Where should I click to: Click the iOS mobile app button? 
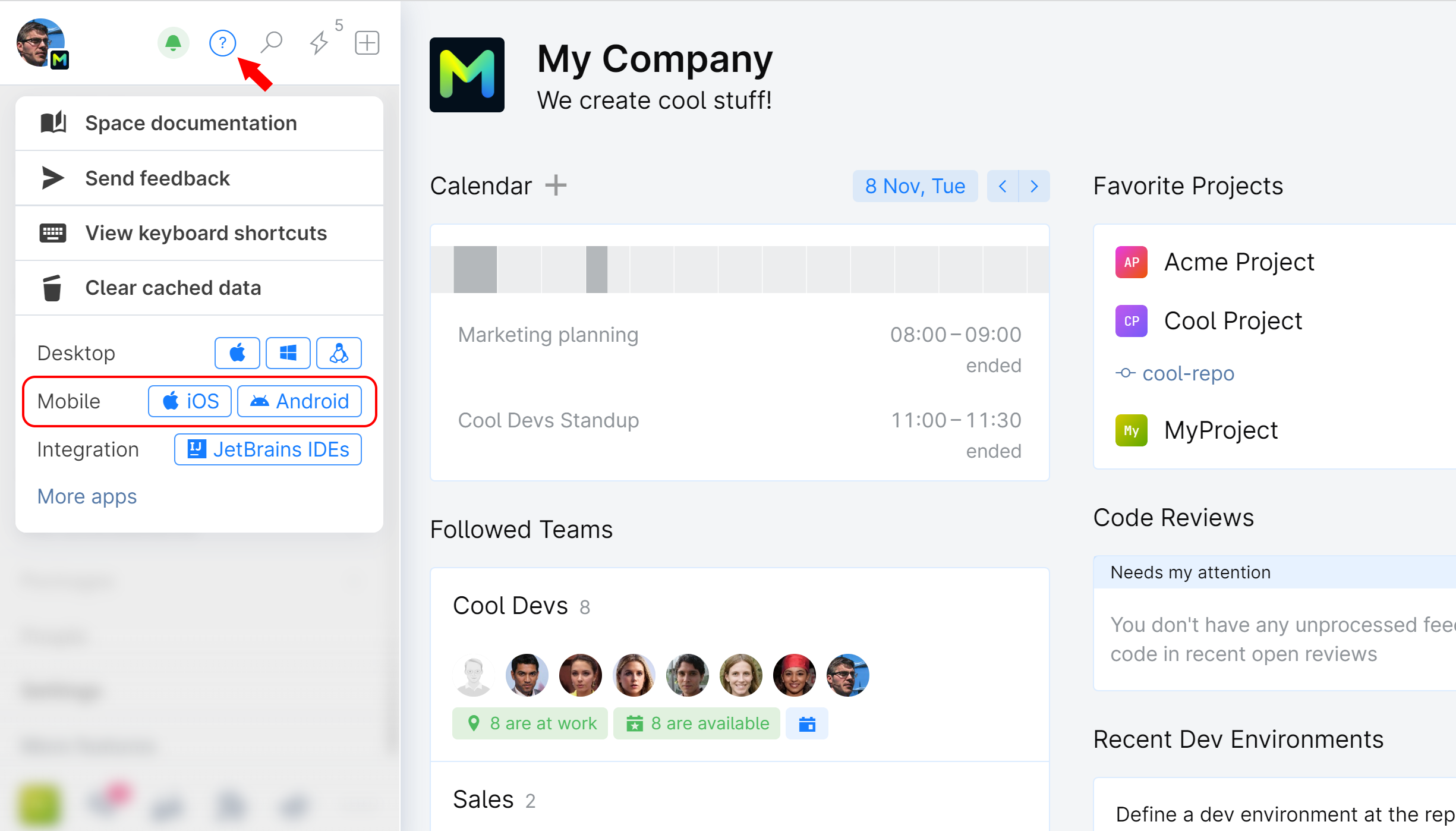(x=190, y=401)
